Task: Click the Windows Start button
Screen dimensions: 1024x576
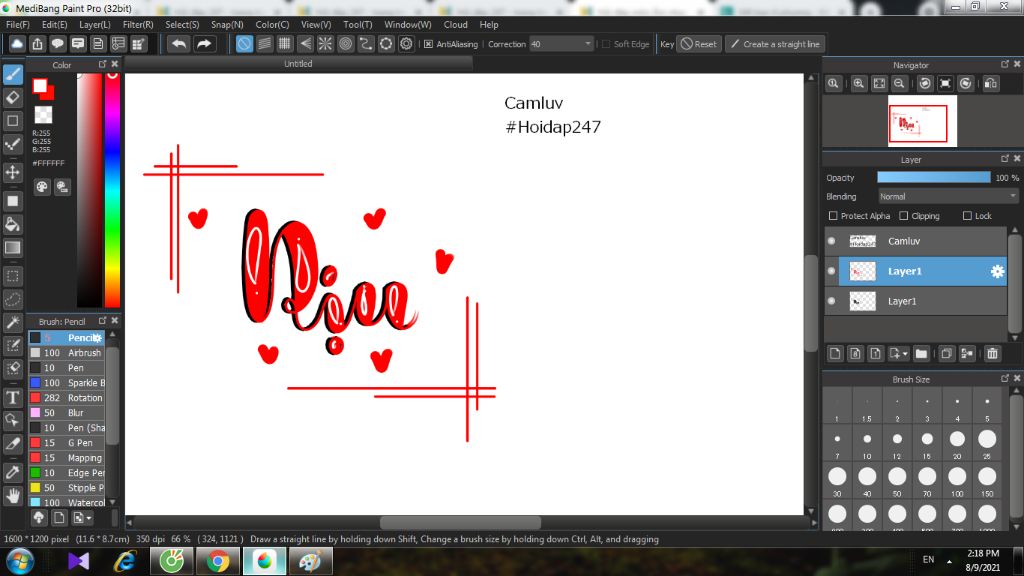Action: pos(20,561)
